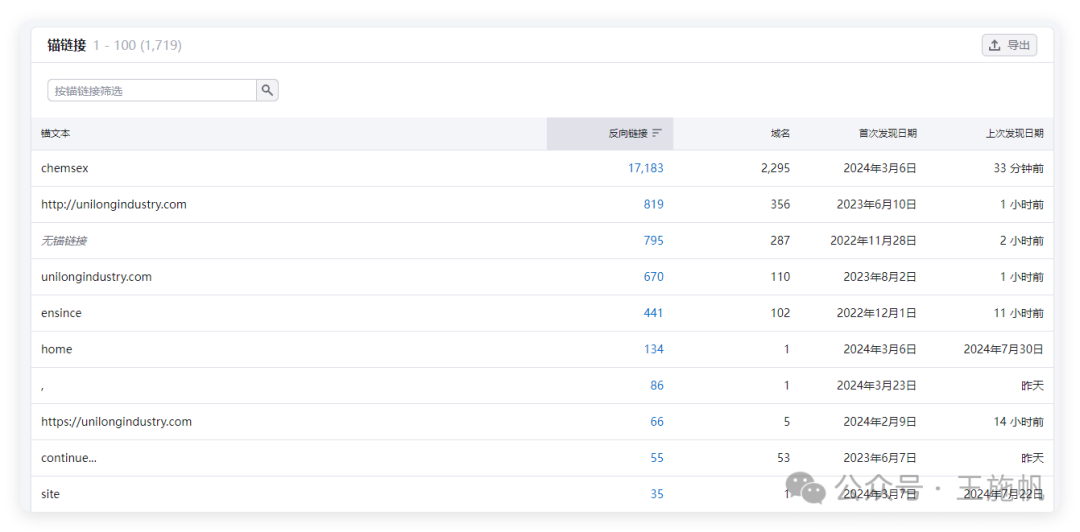Screen dimensions: 1080x532
Task: Click first-seen date 2023年8月2日
Action: click(x=880, y=277)
